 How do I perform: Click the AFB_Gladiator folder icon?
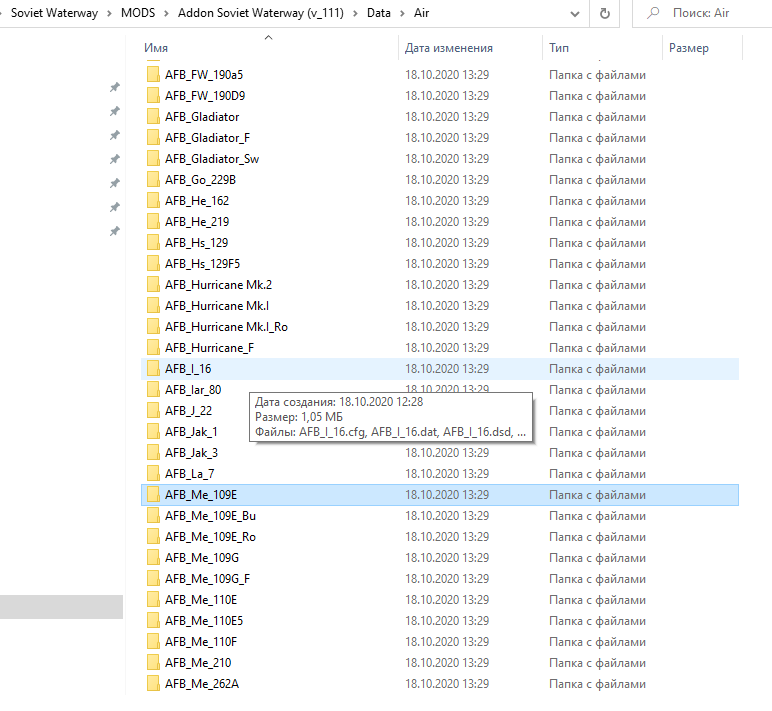[153, 117]
